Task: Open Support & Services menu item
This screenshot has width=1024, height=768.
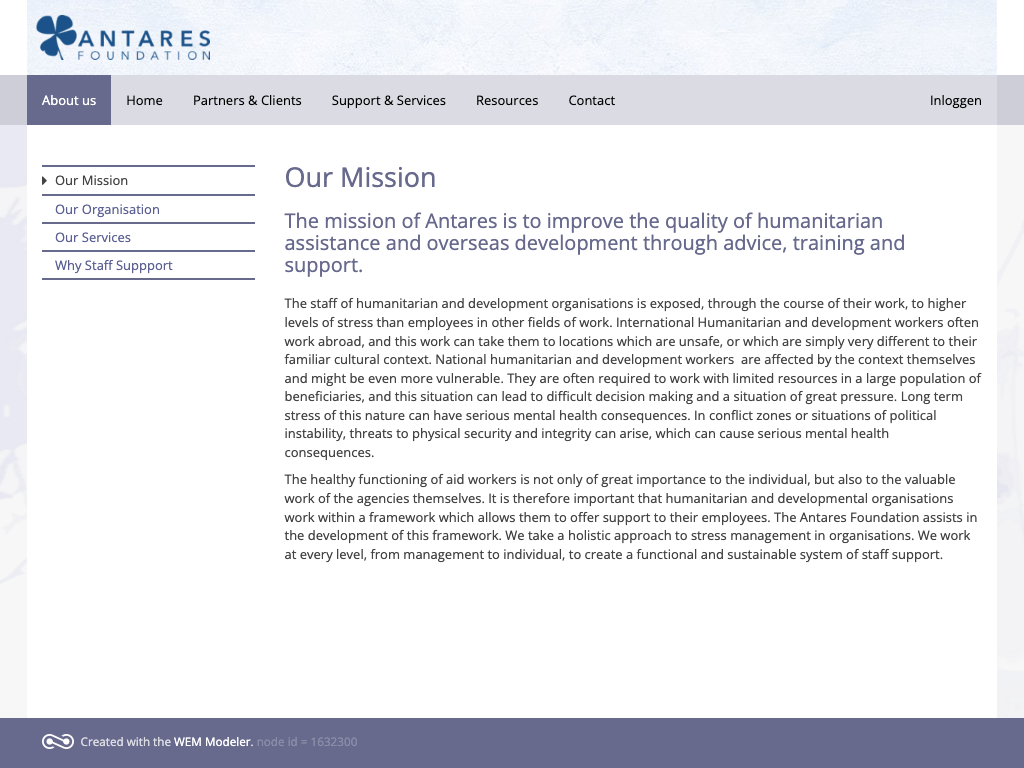Action: (389, 100)
